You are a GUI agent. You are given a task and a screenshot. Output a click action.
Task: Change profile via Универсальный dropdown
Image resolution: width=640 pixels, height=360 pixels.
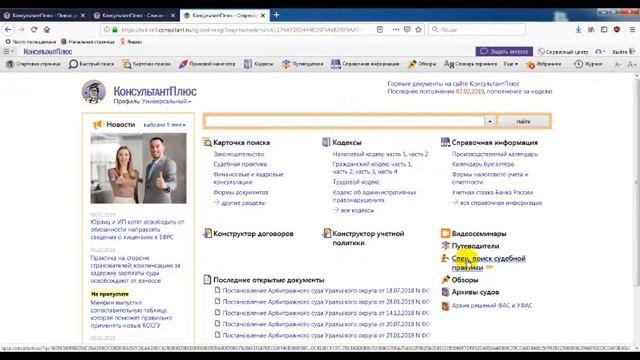166,101
